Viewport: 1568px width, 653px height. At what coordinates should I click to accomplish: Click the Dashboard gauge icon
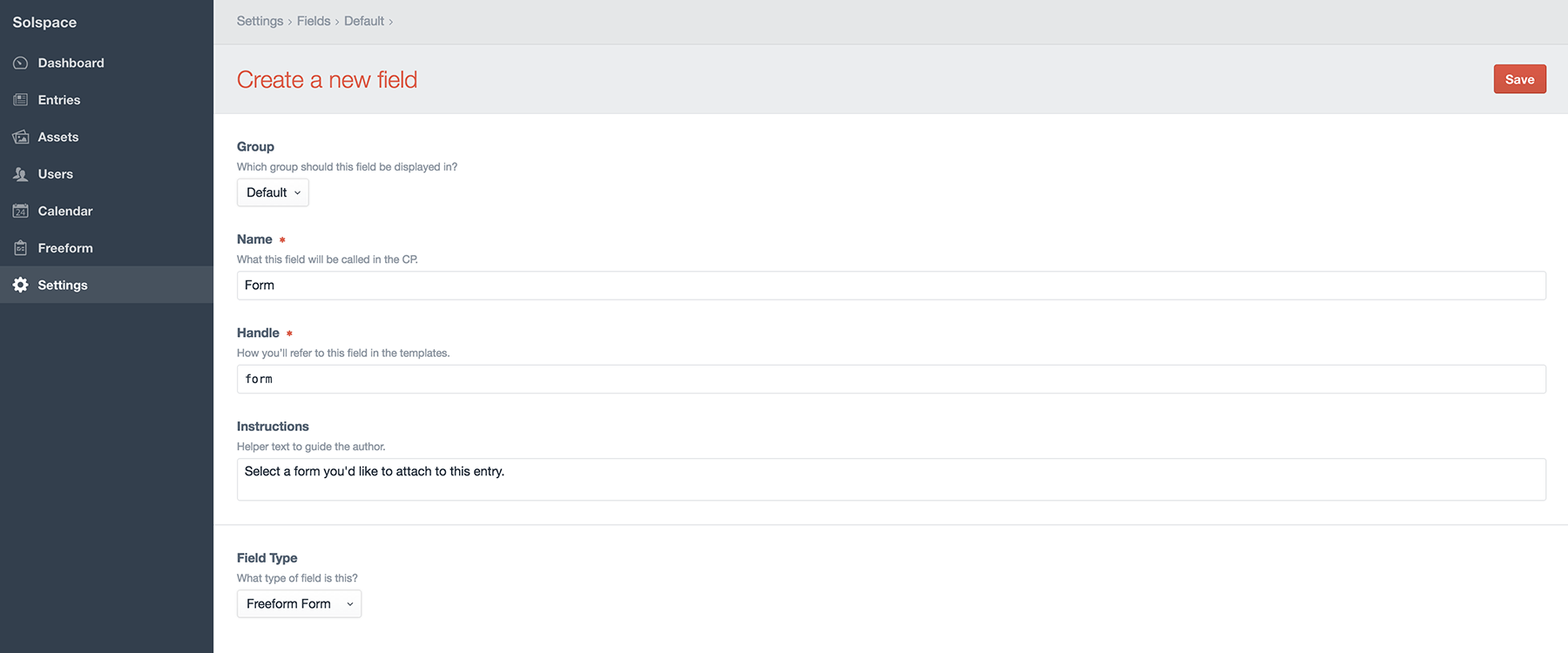tap(21, 64)
